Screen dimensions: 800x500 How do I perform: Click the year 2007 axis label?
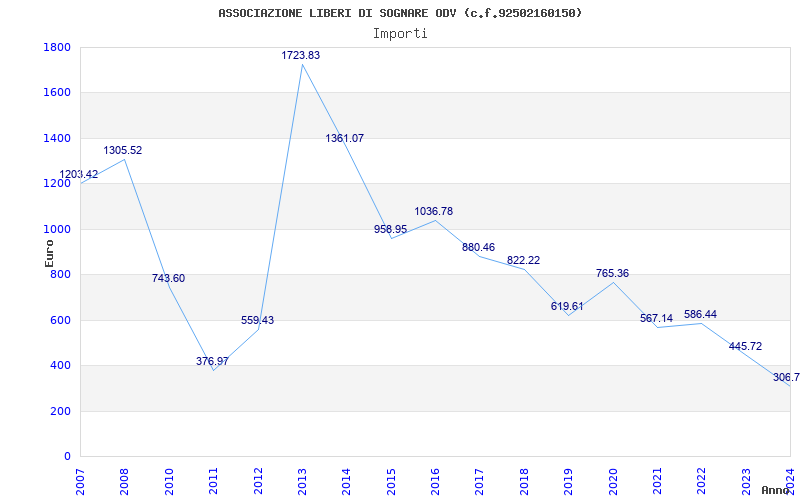(80, 482)
